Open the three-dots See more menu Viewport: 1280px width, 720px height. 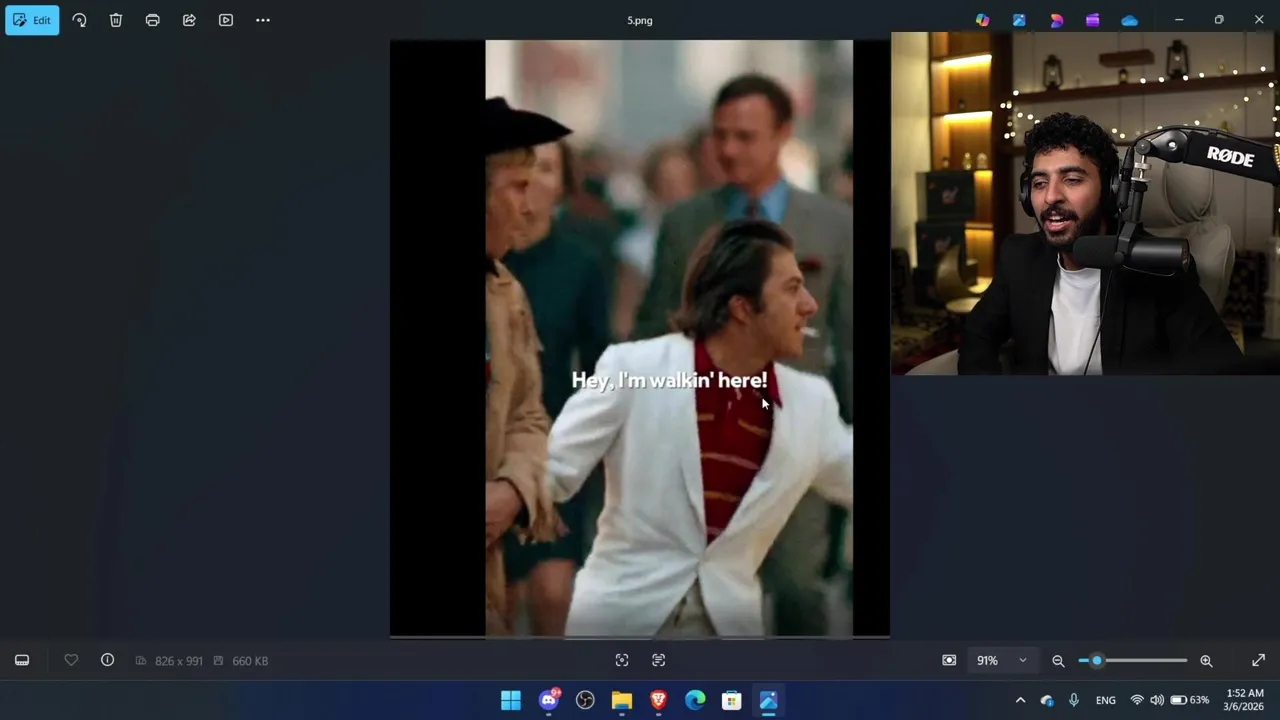point(263,20)
